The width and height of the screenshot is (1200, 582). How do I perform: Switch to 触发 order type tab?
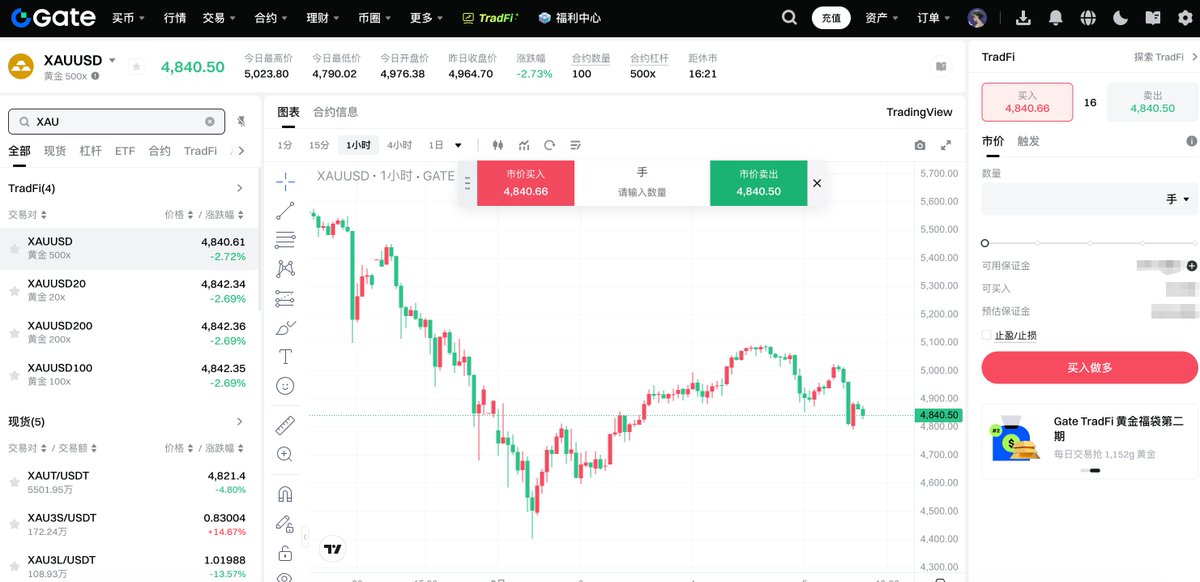[x=1029, y=141]
